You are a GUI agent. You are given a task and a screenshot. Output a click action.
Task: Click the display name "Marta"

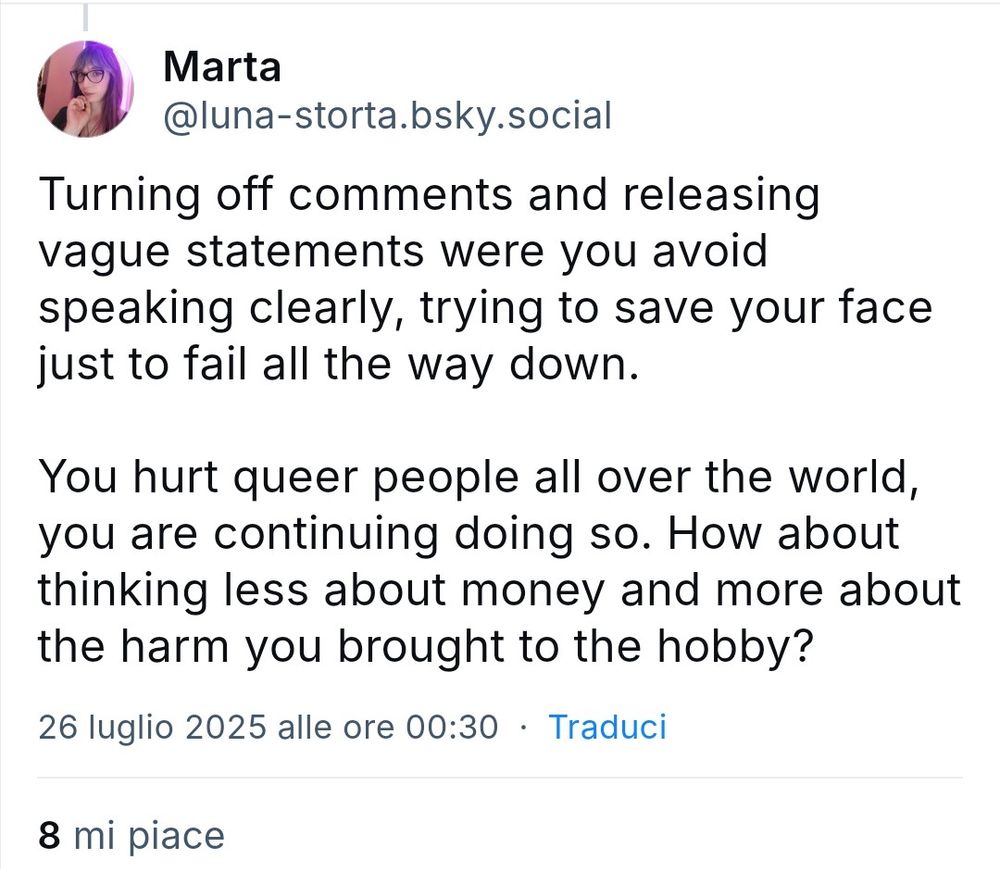222,66
